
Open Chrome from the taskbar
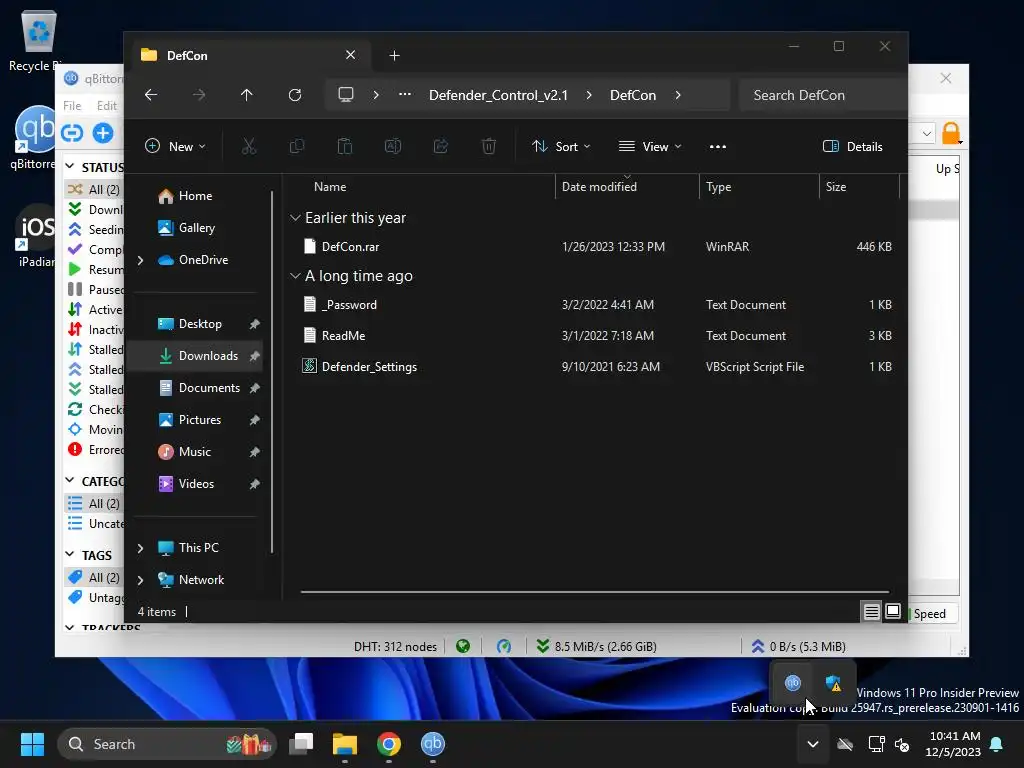pyautogui.click(x=389, y=744)
